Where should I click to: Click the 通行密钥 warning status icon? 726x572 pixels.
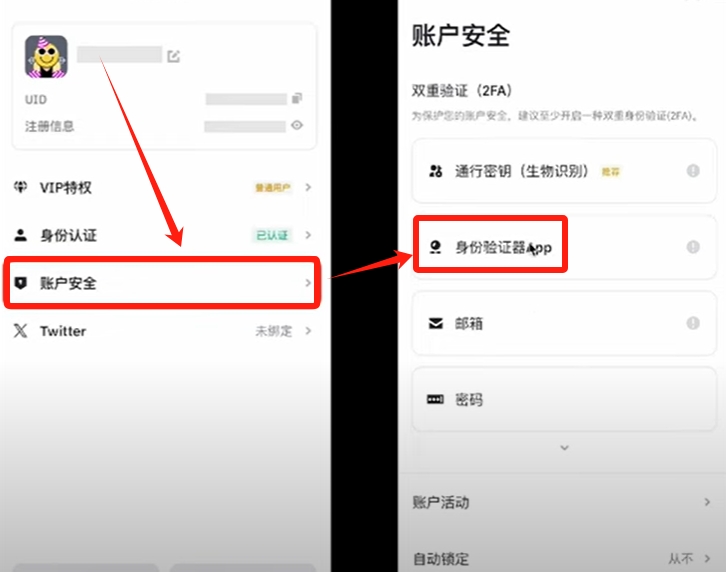(x=693, y=171)
